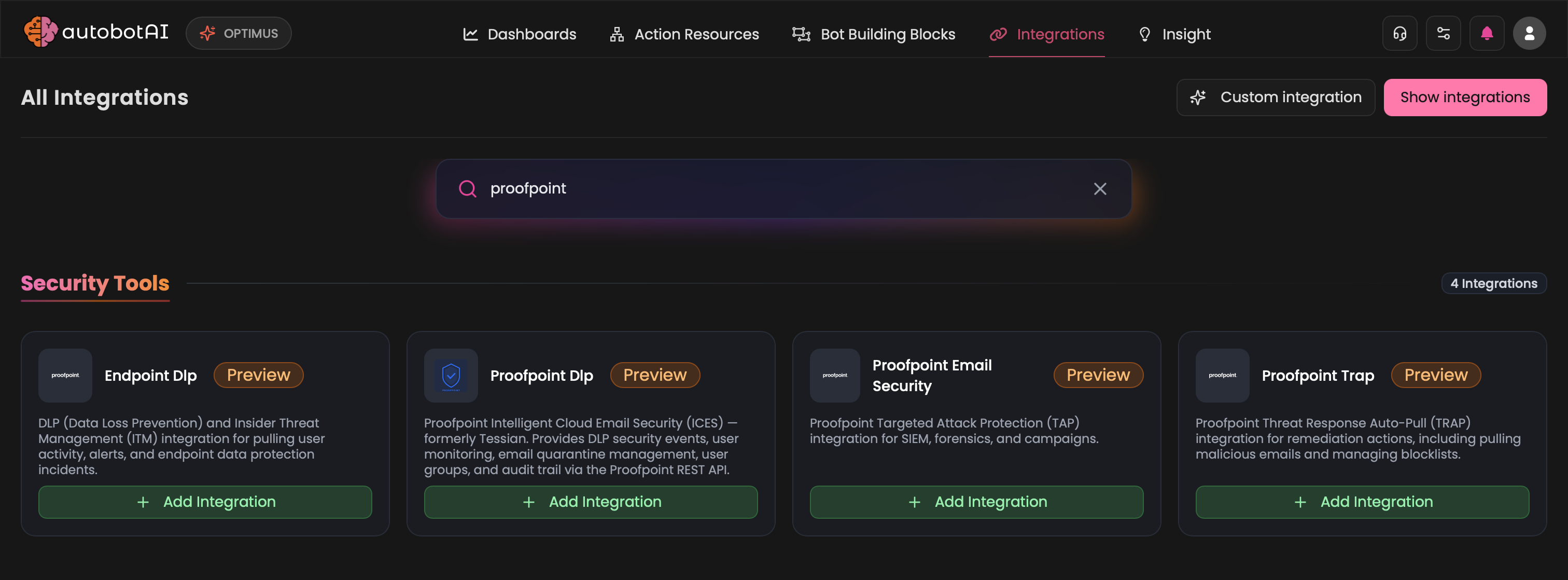Click the Endpoint Dlp proofpoint logo

point(65,375)
